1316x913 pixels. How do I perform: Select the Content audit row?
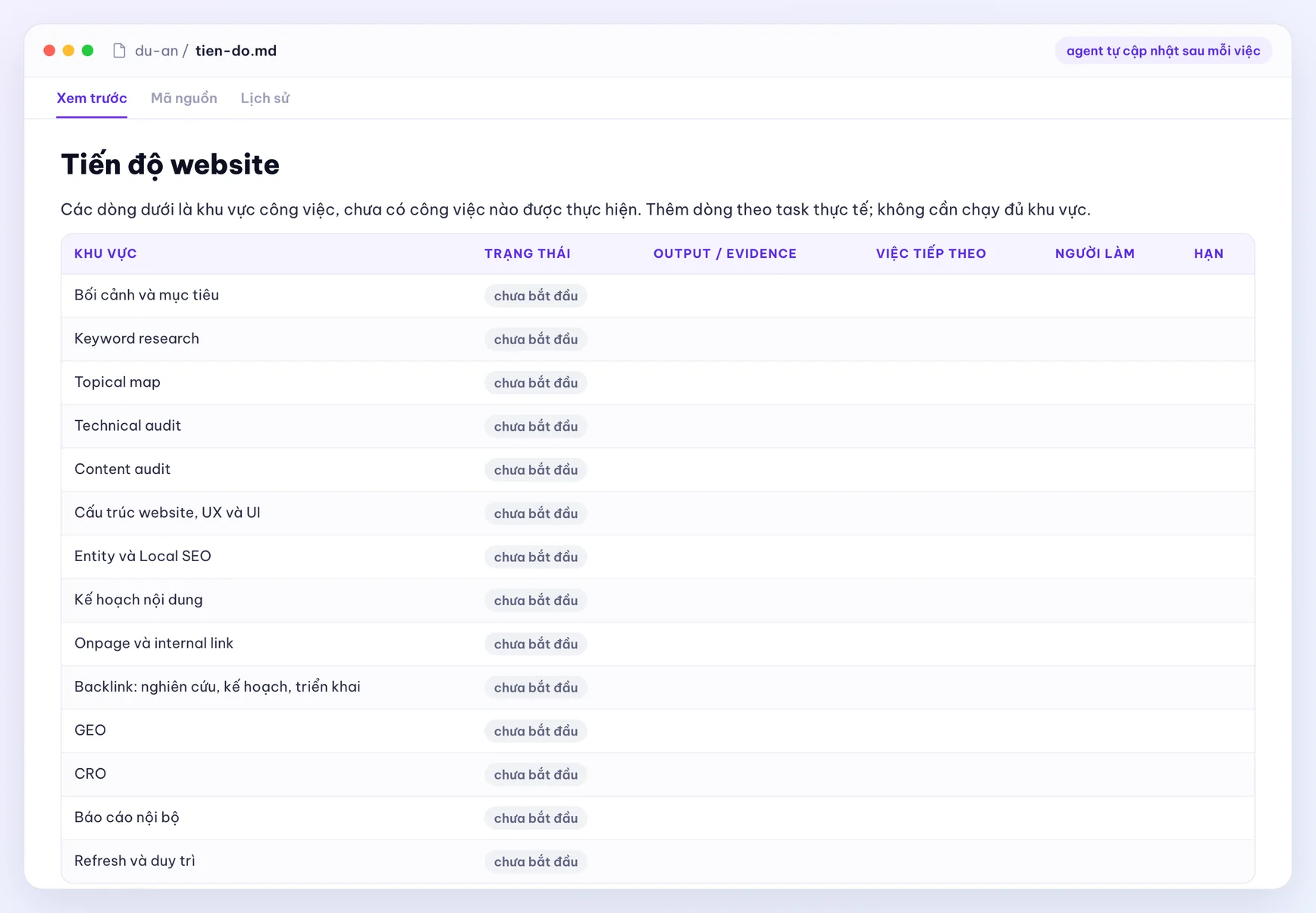coord(658,469)
